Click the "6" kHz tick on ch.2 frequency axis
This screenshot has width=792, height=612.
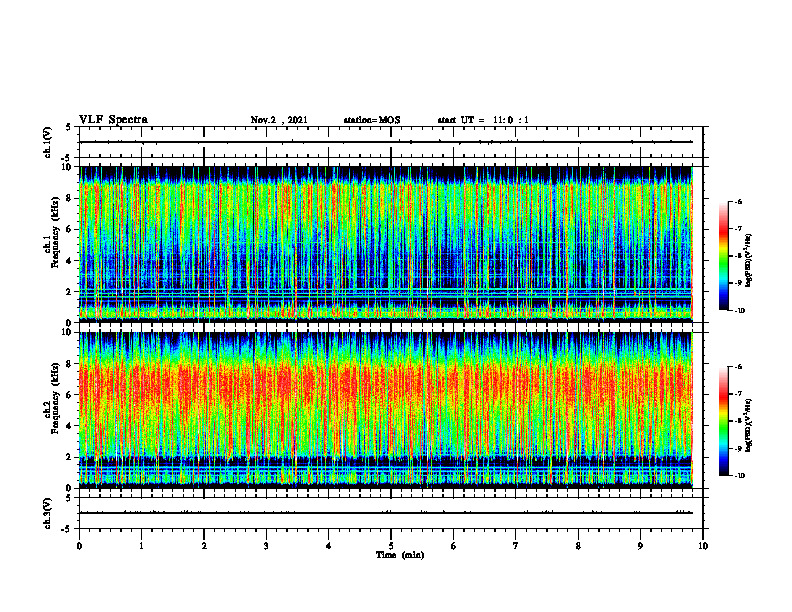(x=70, y=395)
